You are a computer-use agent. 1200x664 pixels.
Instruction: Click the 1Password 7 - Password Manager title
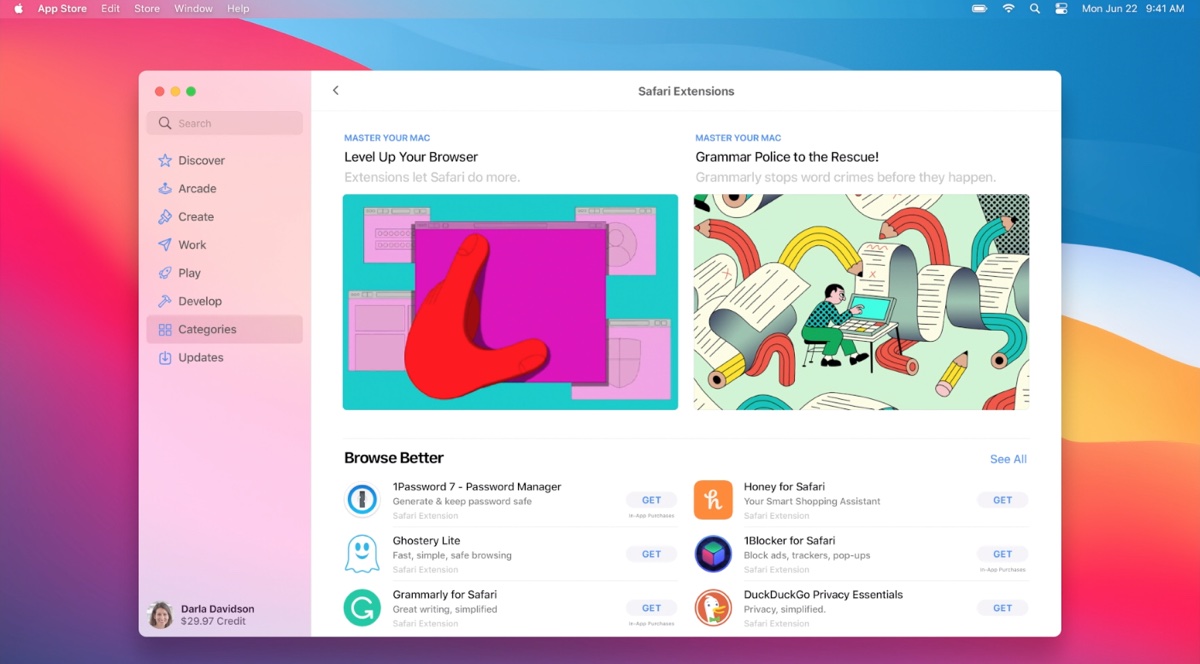[x=477, y=487]
